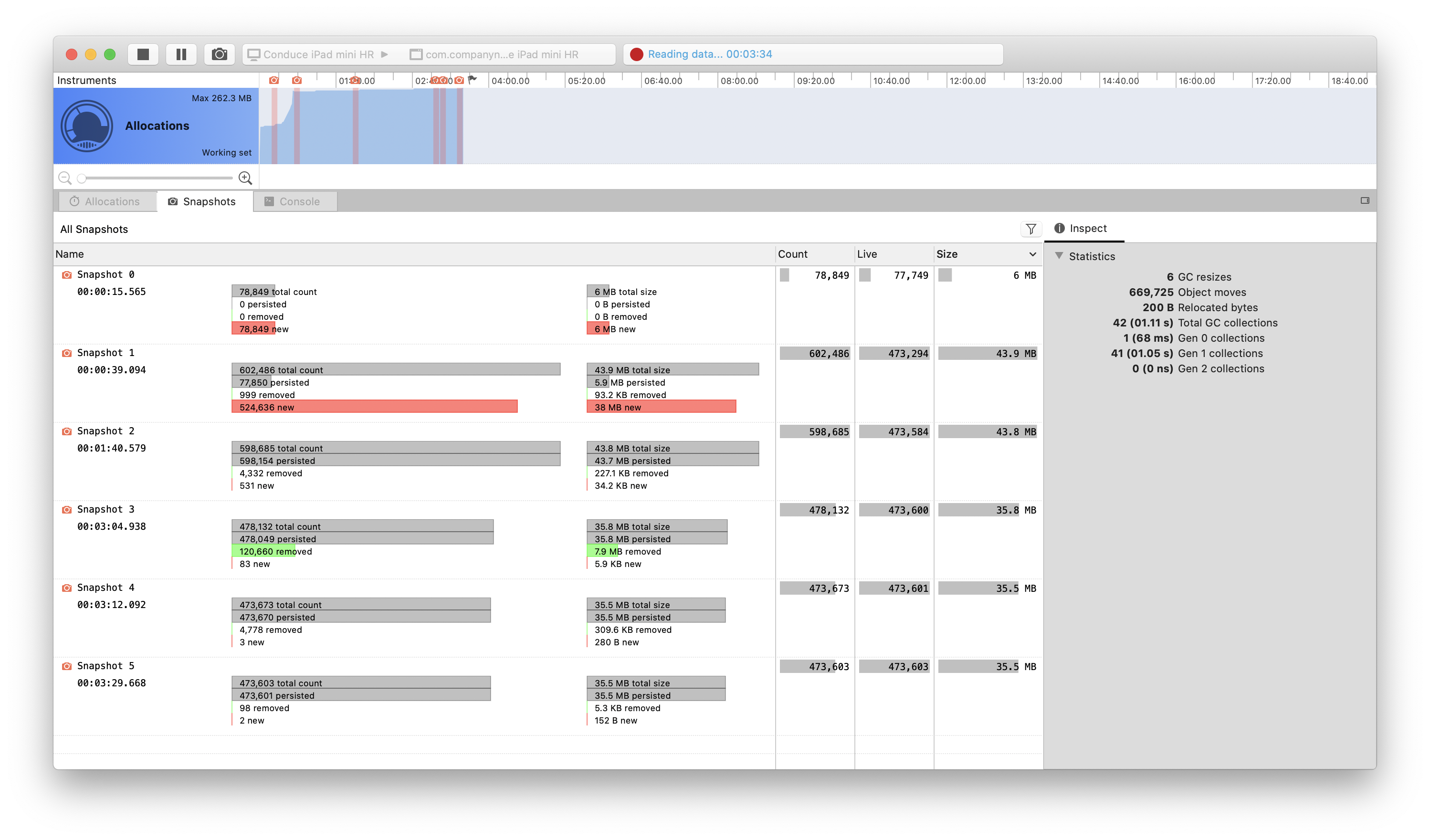The width and height of the screenshot is (1430, 840).
Task: Take a new memory snapshot with camera button
Action: click(220, 54)
